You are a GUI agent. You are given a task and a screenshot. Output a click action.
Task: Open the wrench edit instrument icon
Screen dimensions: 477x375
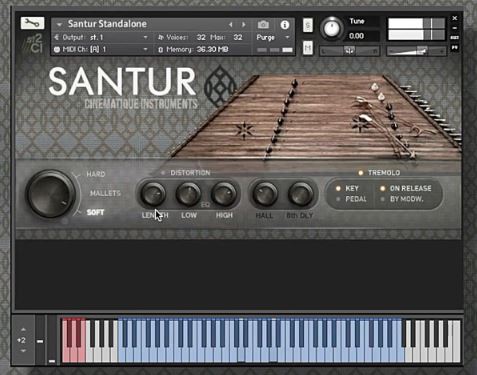[32, 23]
